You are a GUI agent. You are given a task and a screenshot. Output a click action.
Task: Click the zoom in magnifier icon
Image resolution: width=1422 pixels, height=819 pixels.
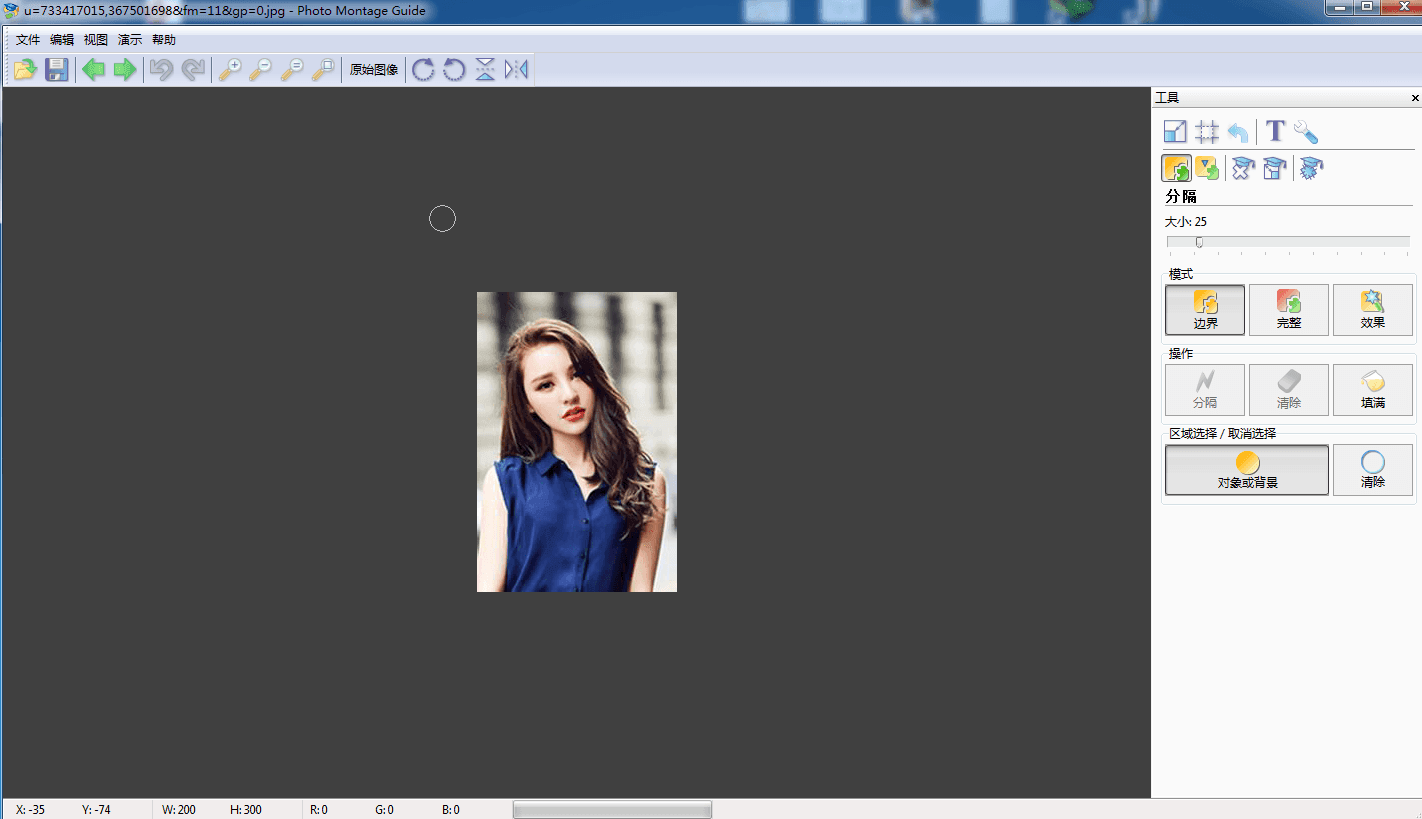point(230,70)
